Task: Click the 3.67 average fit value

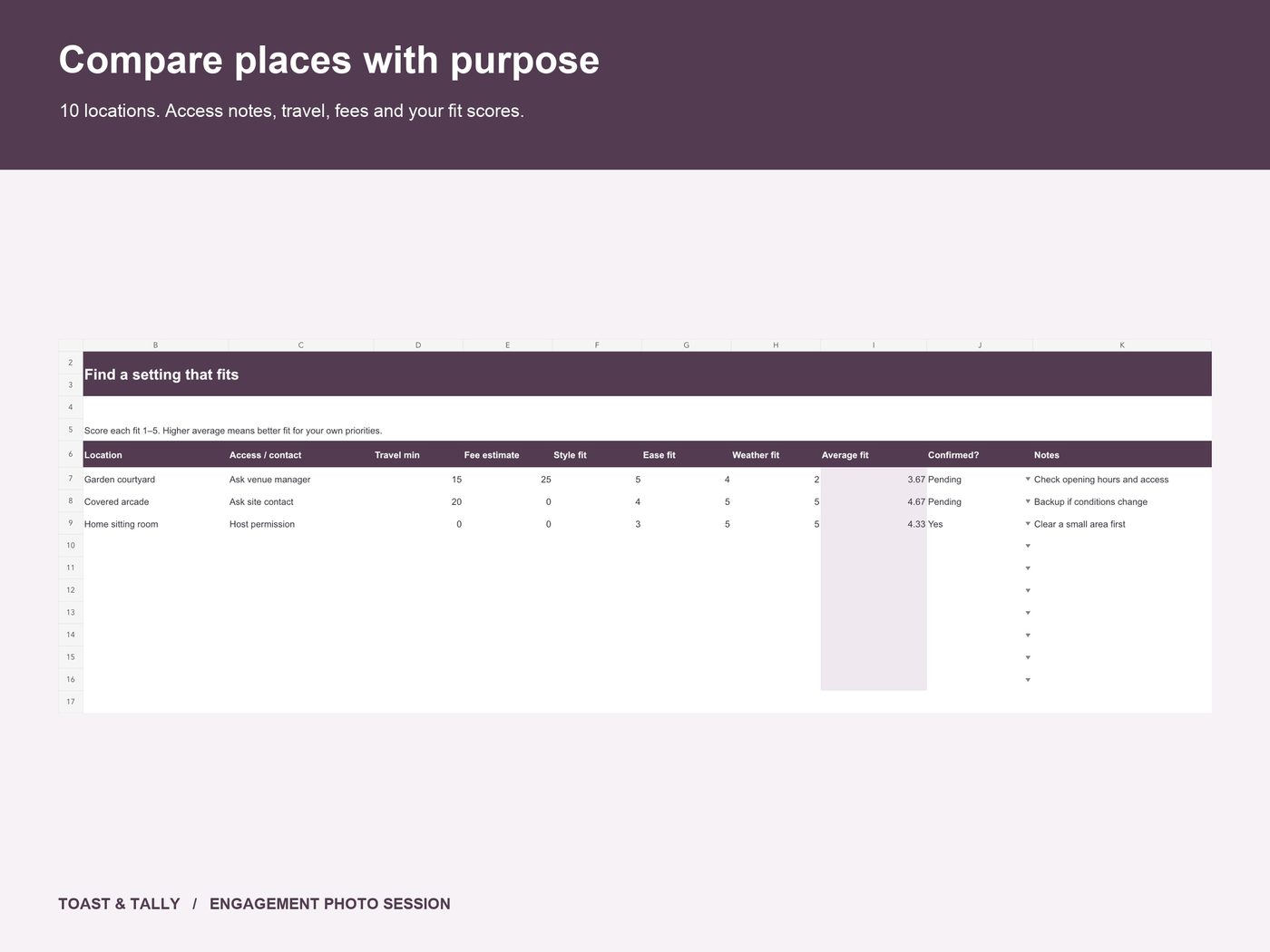Action: tap(916, 480)
